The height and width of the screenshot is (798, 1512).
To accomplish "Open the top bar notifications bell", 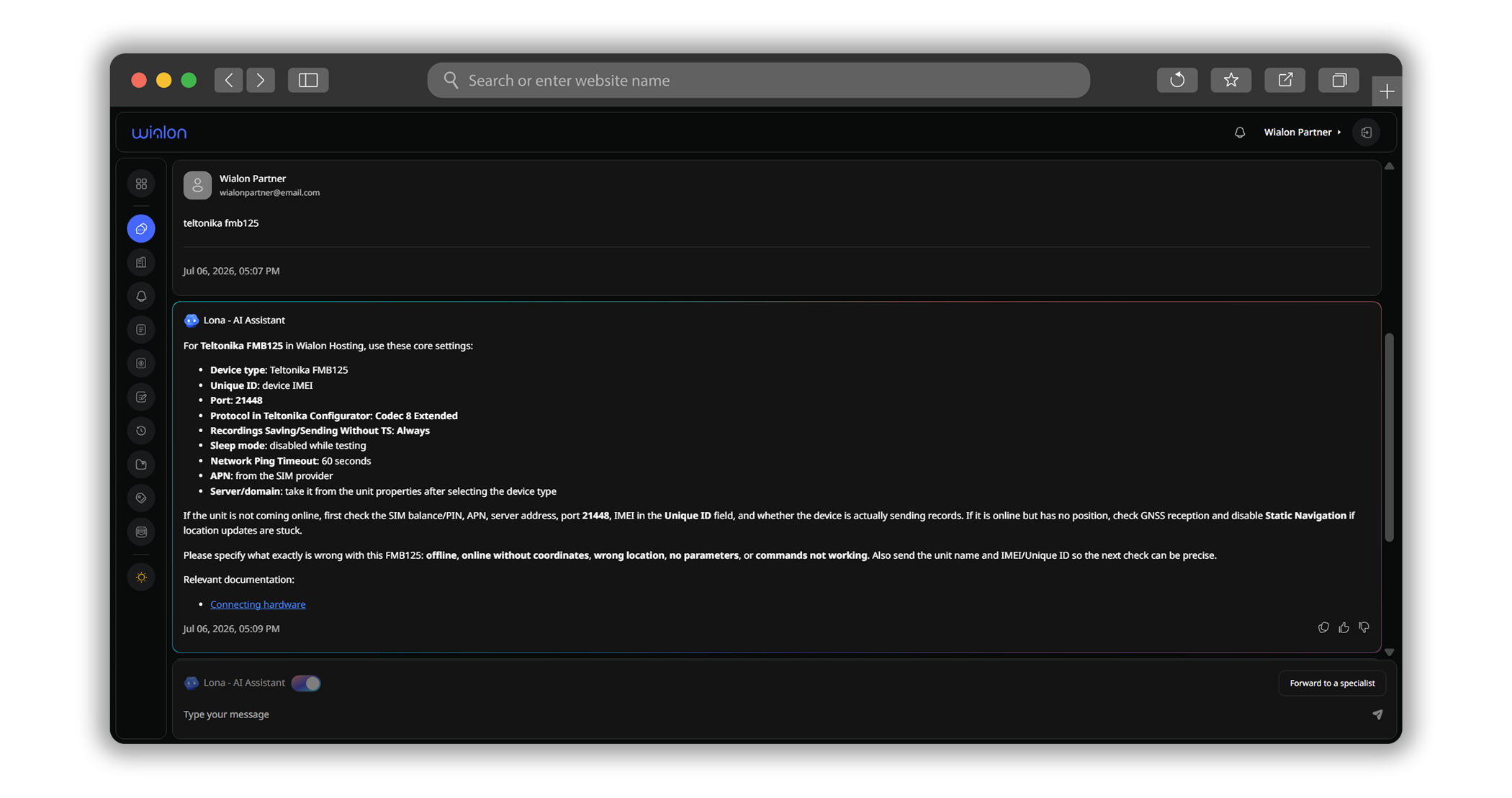I will click(x=1239, y=133).
